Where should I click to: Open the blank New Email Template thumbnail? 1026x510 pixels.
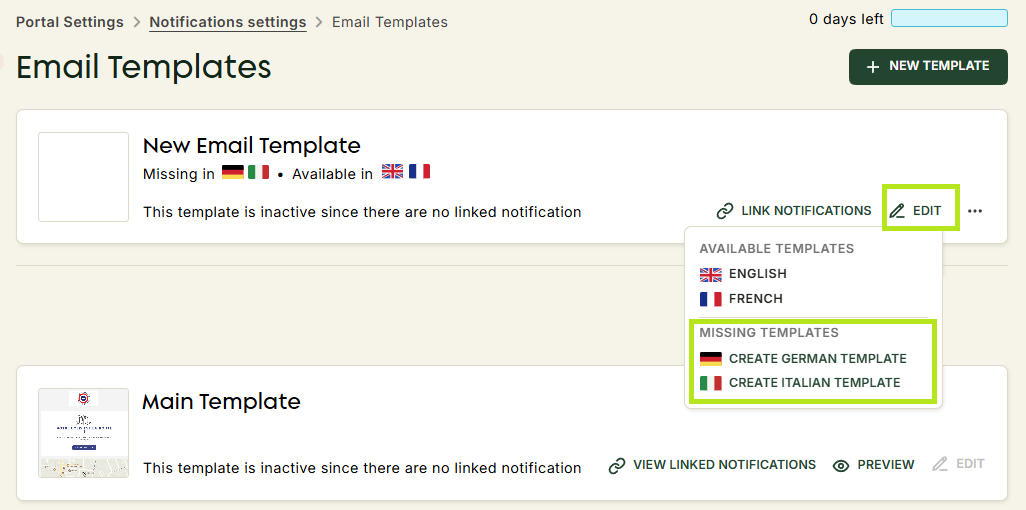84,177
